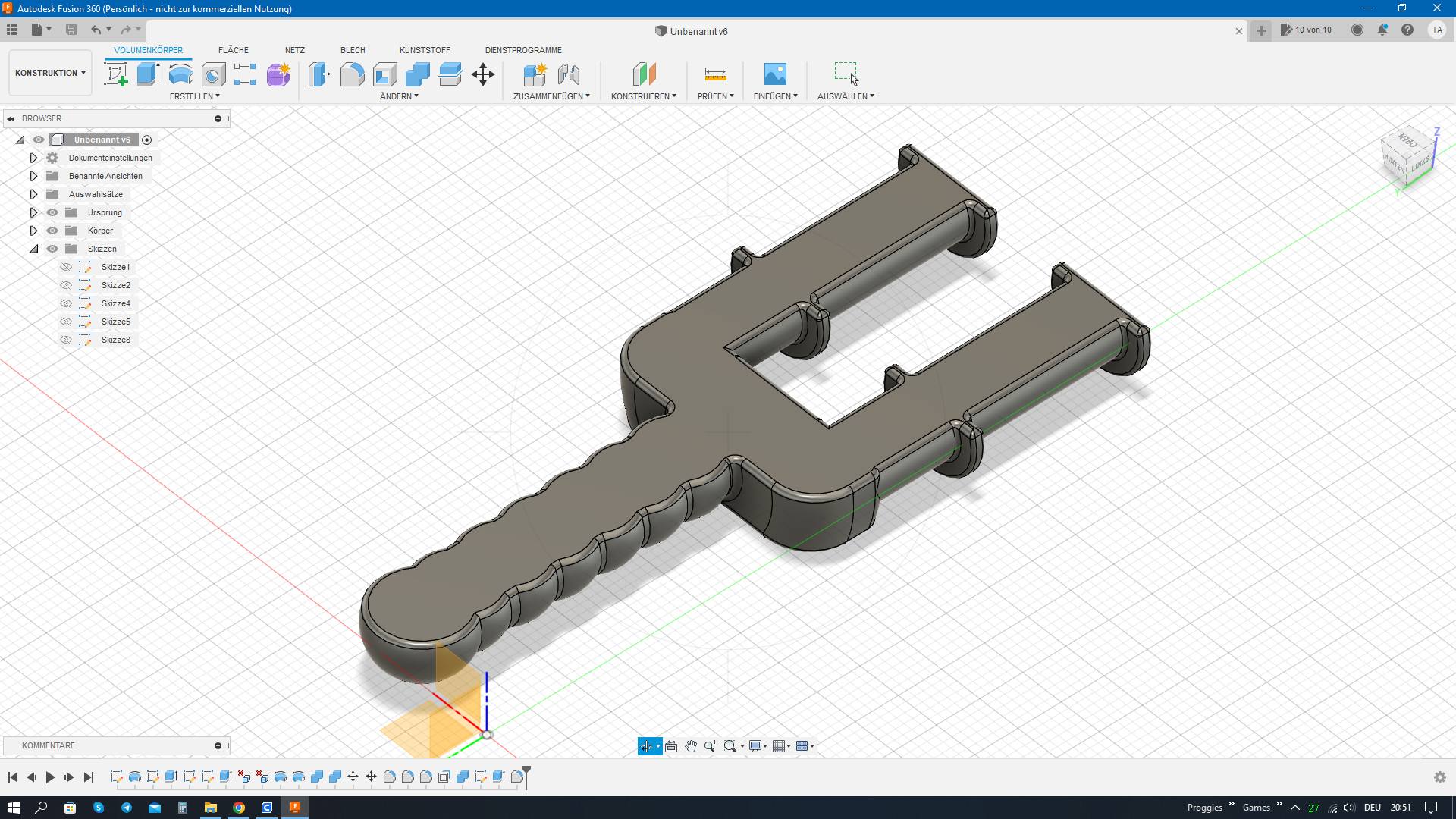Viewport: 1456px width, 819px height.
Task: Select the Move/Copy arrows tool
Action: tap(483, 74)
